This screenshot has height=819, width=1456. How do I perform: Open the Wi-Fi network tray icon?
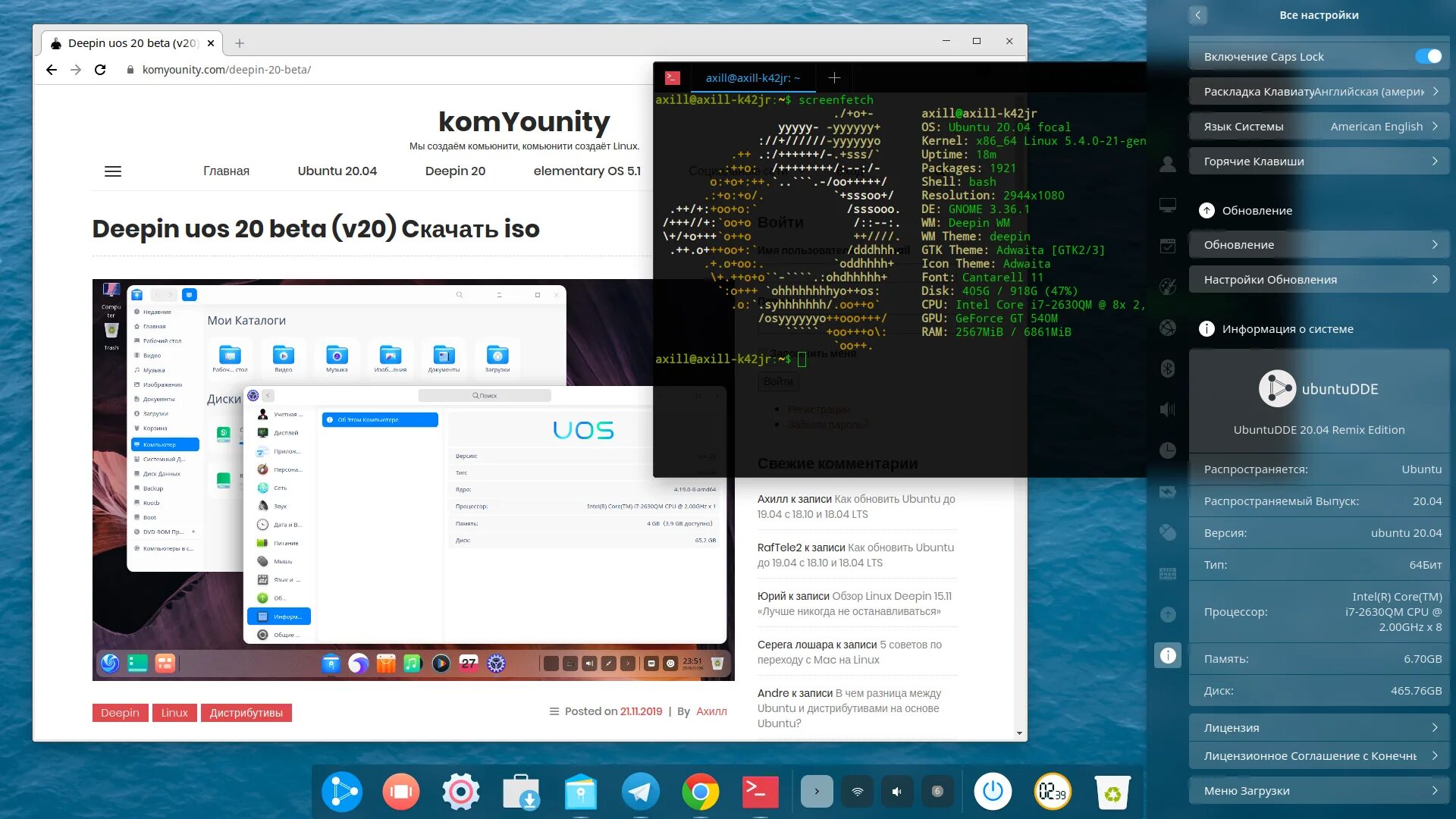pos(857,792)
